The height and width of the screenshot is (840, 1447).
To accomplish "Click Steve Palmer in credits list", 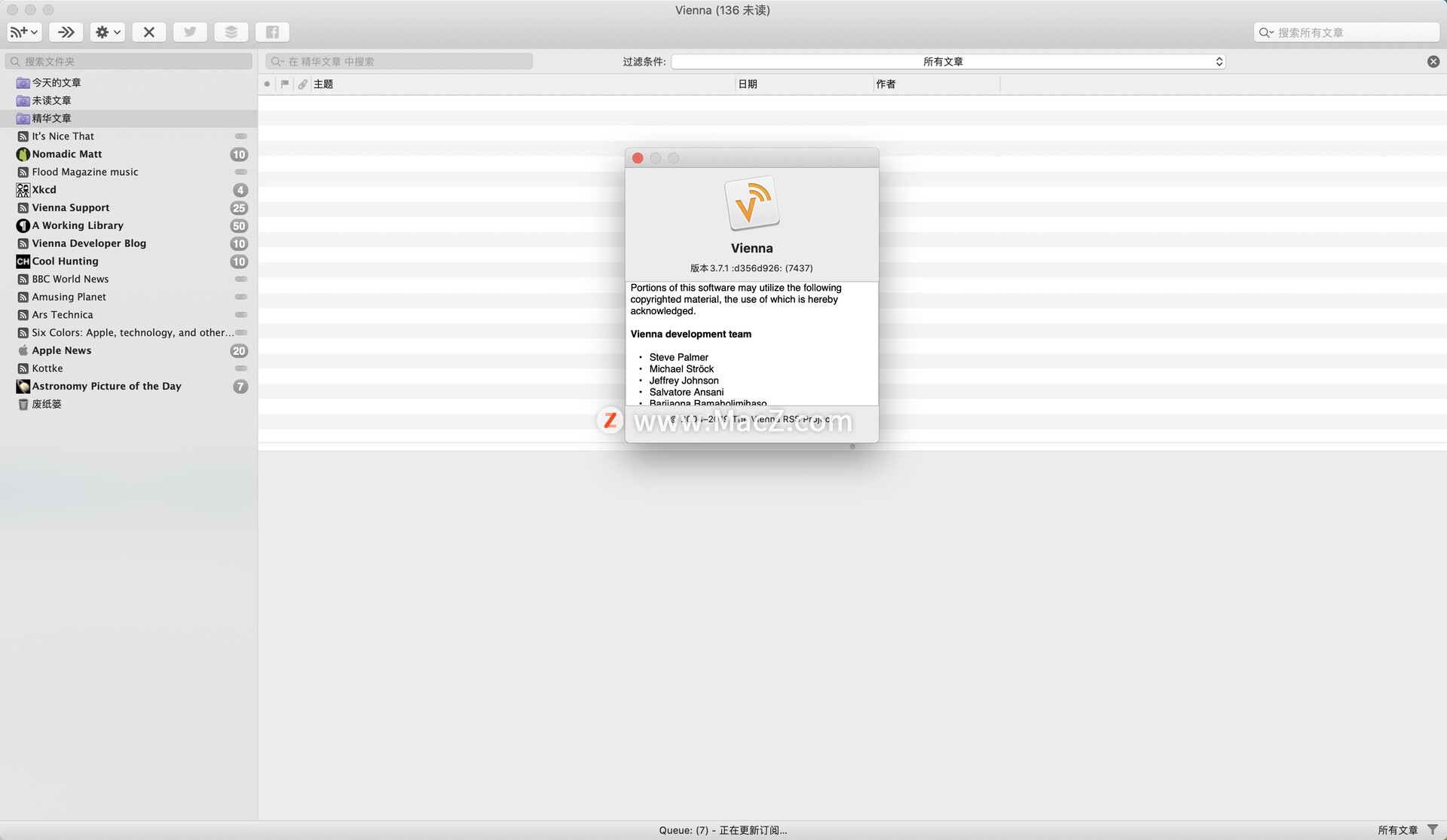I will tap(678, 357).
